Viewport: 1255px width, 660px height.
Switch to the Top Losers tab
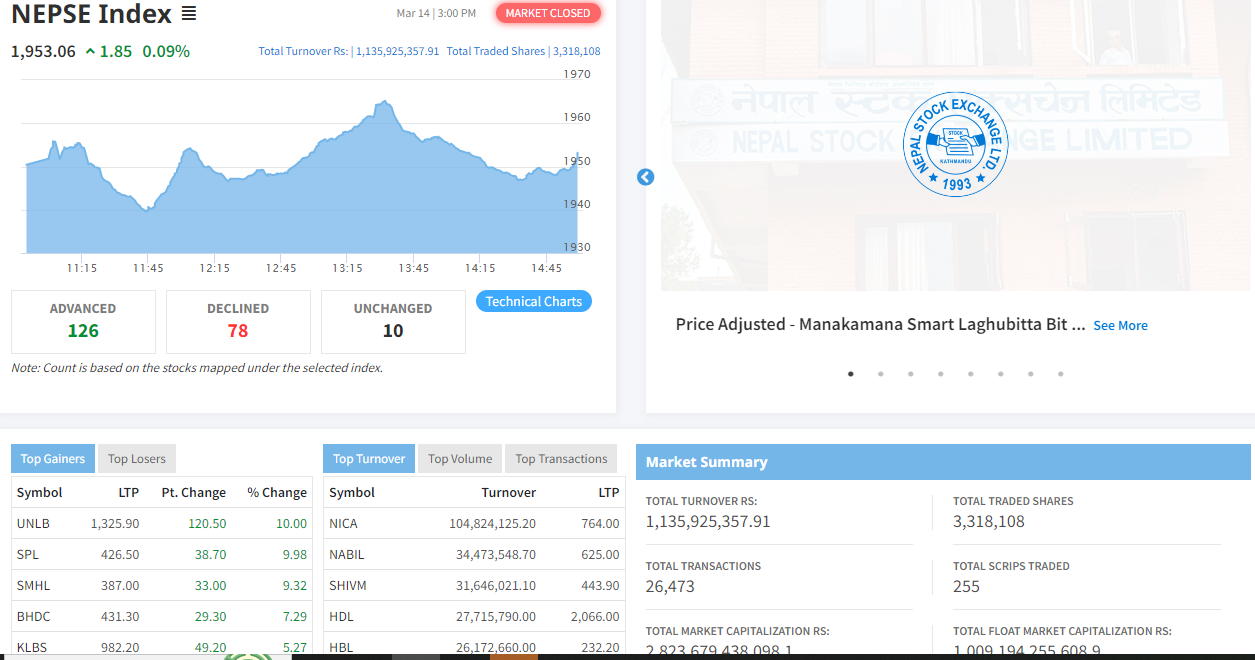pos(137,459)
